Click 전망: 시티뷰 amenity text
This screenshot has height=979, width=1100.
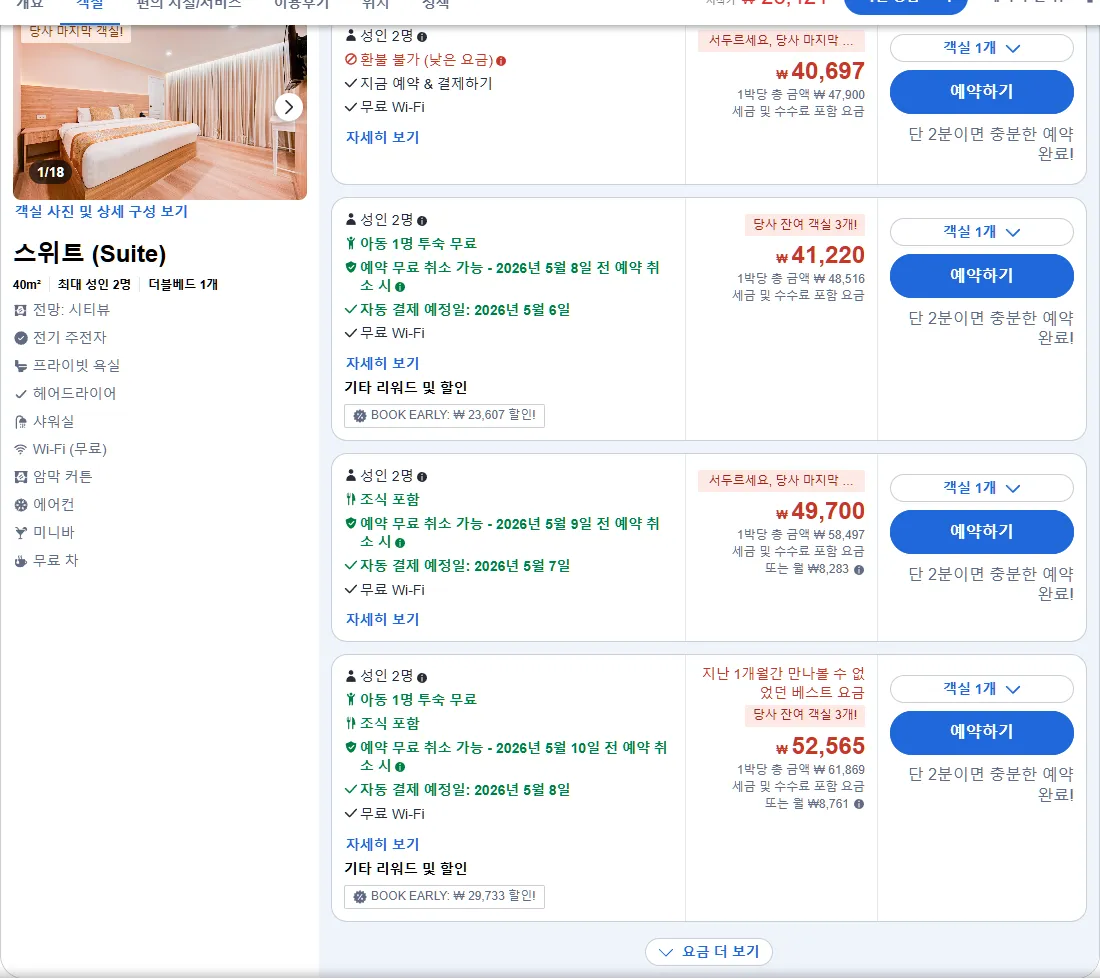(x=72, y=310)
